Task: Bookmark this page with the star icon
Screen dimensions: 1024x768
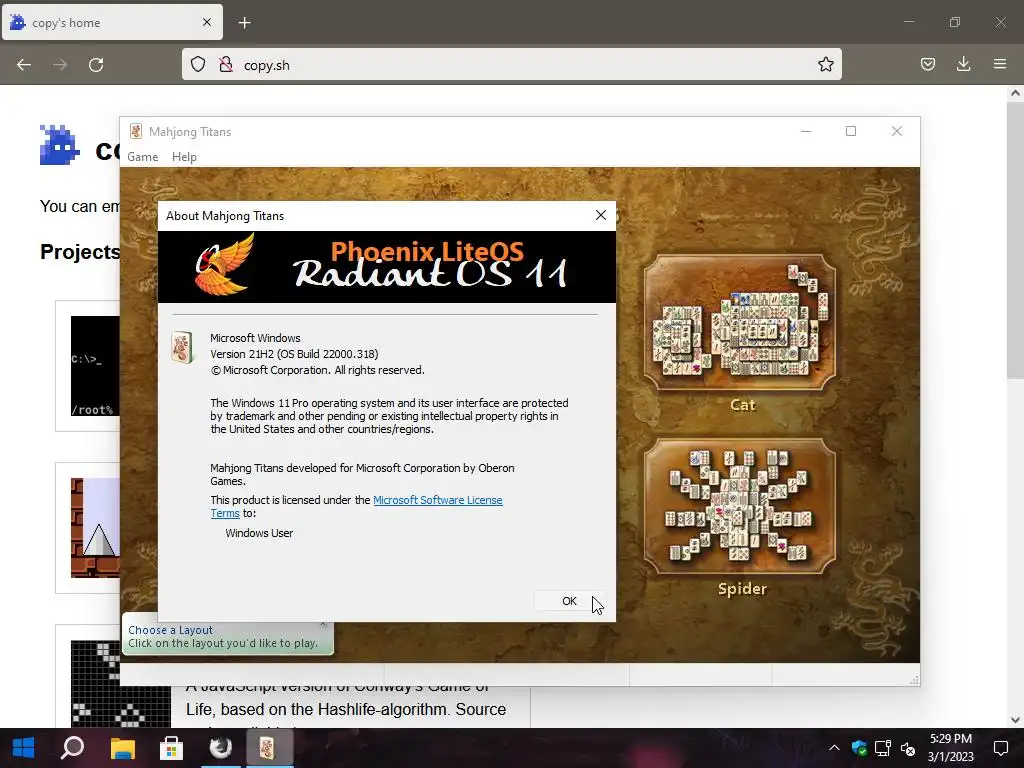Action: click(x=825, y=64)
